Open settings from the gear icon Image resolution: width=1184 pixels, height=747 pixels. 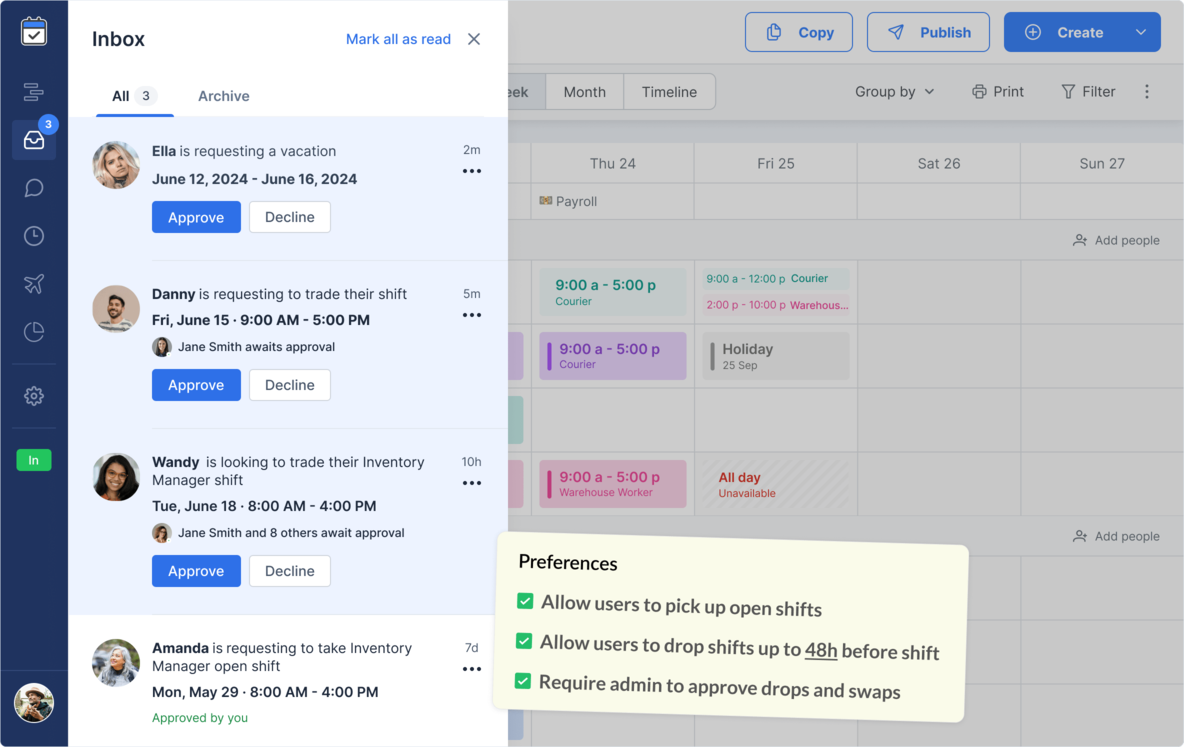33,396
